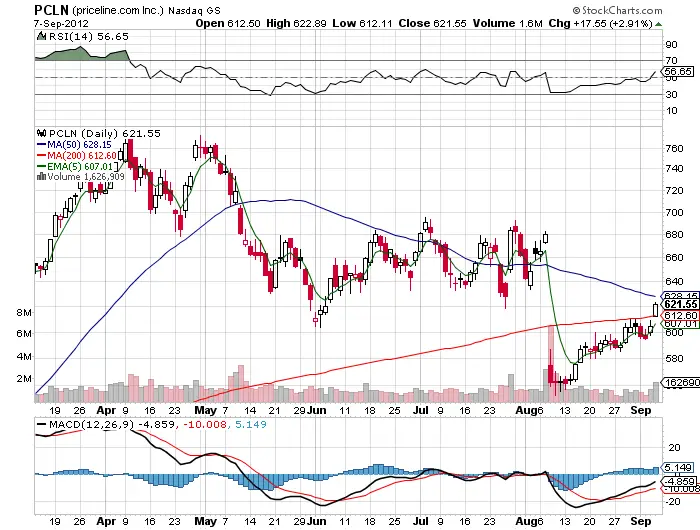Viewport: 700px width, 530px height.
Task: Click the black MACD legend line marker
Action: click(x=42, y=424)
